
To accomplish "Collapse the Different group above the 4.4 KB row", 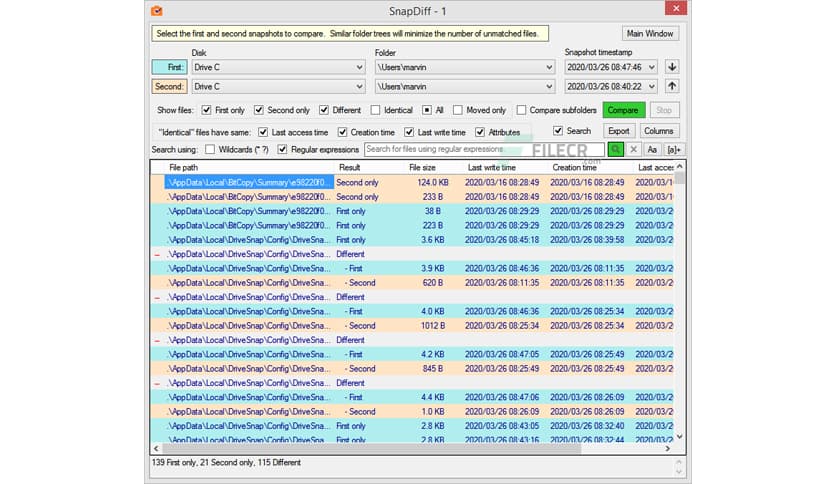I will click(x=157, y=383).
